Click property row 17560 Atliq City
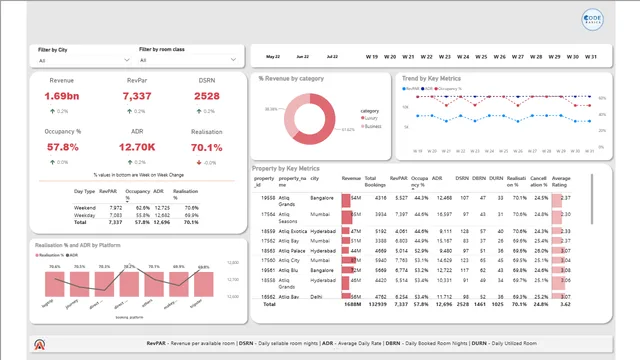This screenshot has height=360, width=640. click(x=412, y=260)
